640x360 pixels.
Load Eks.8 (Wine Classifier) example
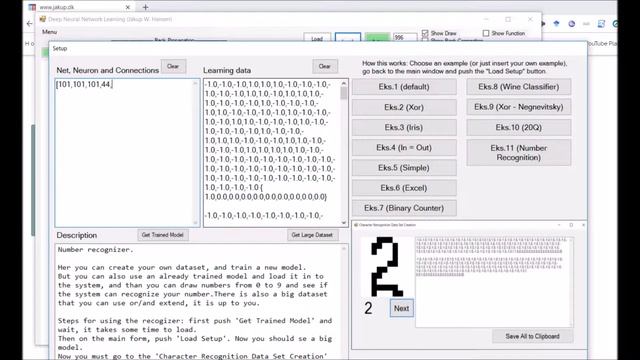coord(519,87)
